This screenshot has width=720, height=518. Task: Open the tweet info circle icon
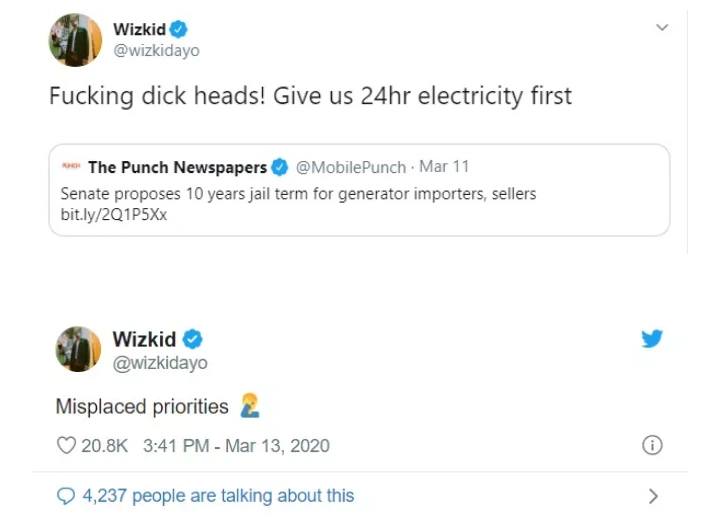point(652,445)
